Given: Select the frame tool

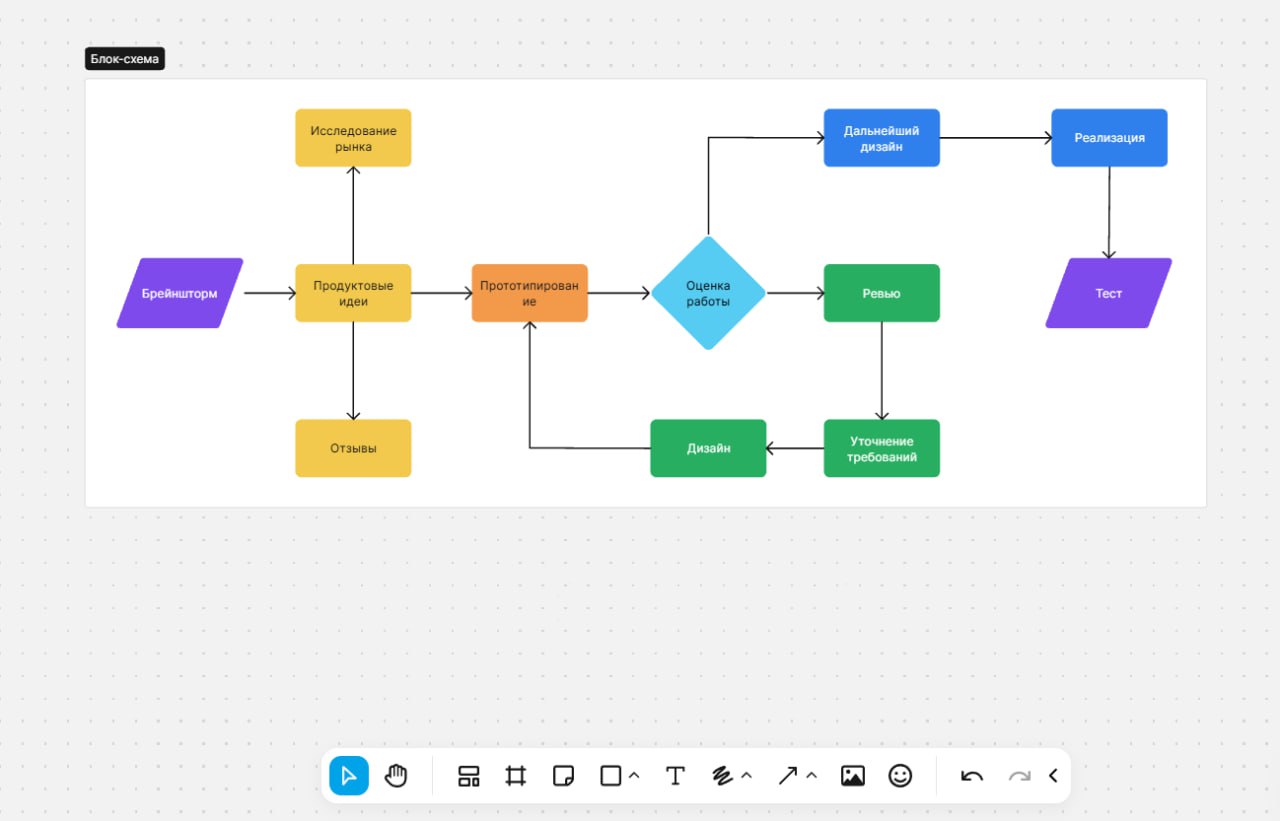Looking at the screenshot, I should [516, 776].
